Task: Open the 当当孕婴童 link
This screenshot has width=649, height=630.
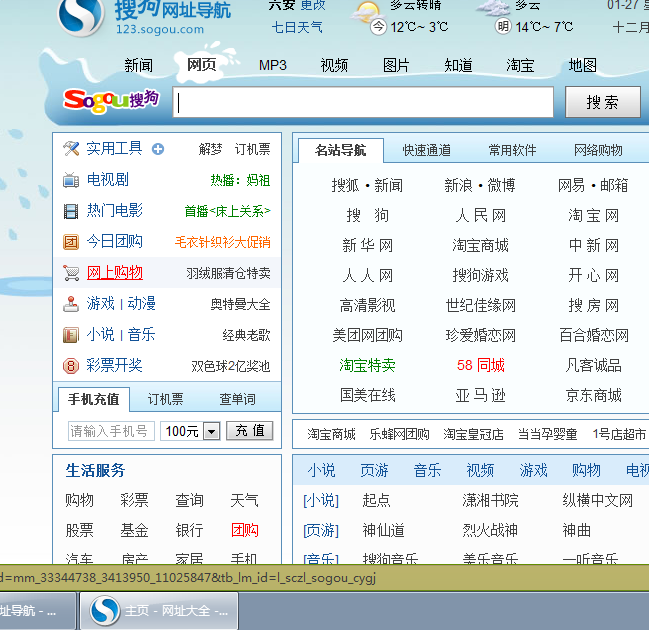Action: (547, 435)
